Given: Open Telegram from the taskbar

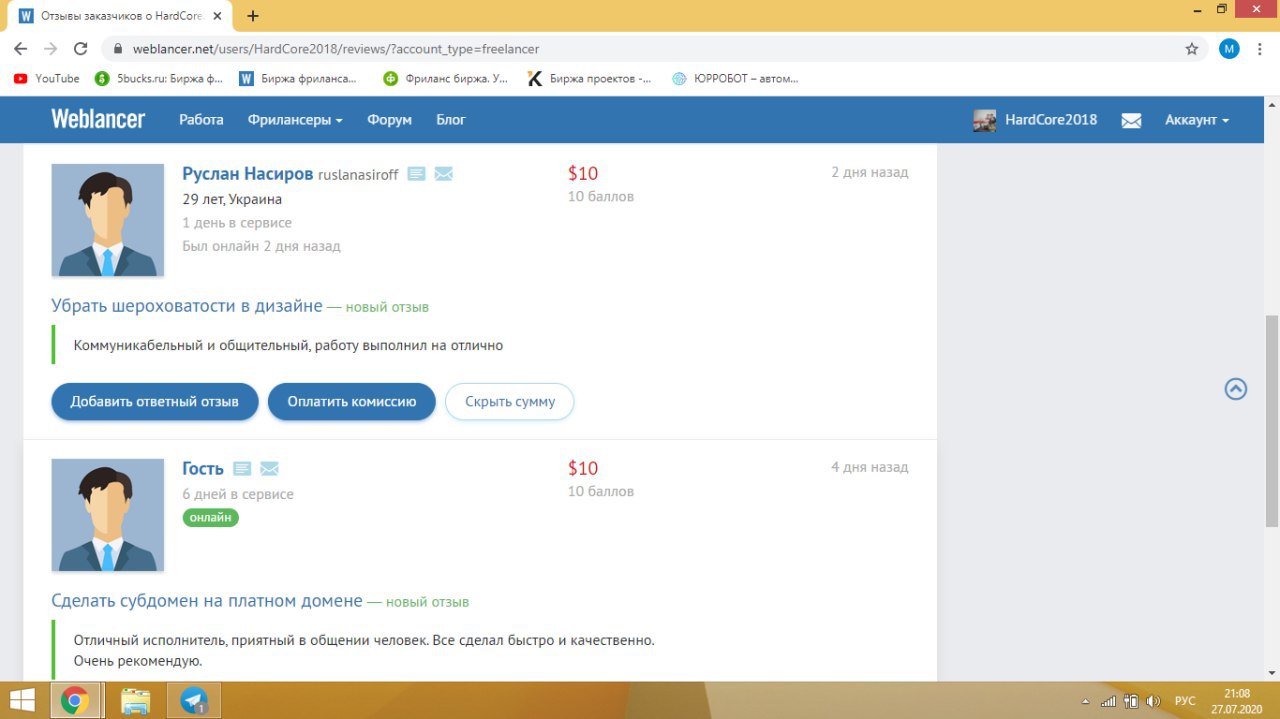Looking at the screenshot, I should click(x=195, y=700).
